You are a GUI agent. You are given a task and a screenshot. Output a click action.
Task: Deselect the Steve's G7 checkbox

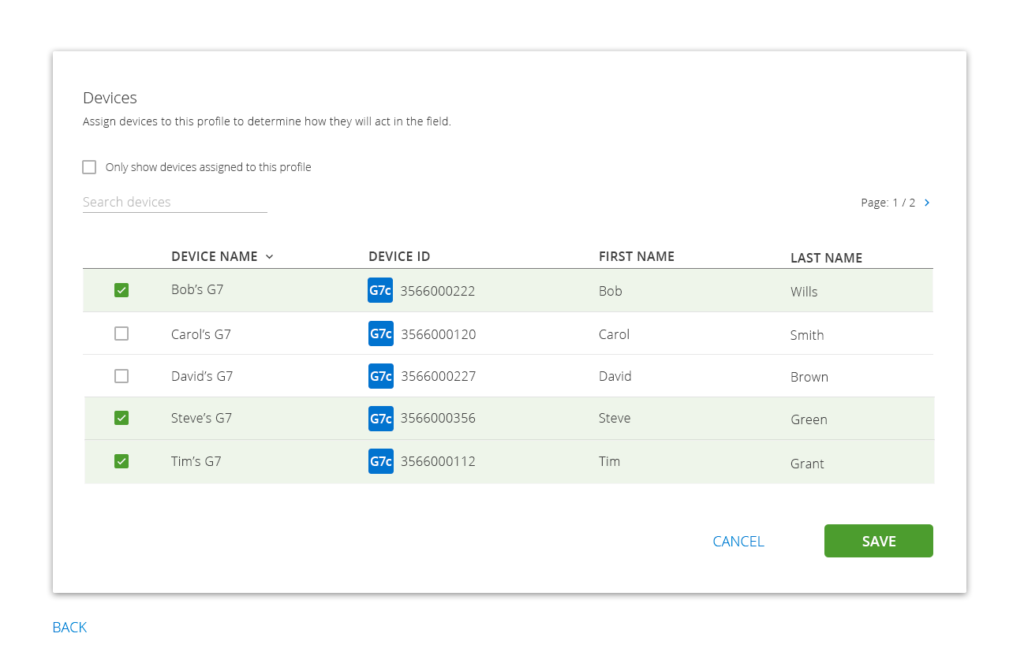121,418
